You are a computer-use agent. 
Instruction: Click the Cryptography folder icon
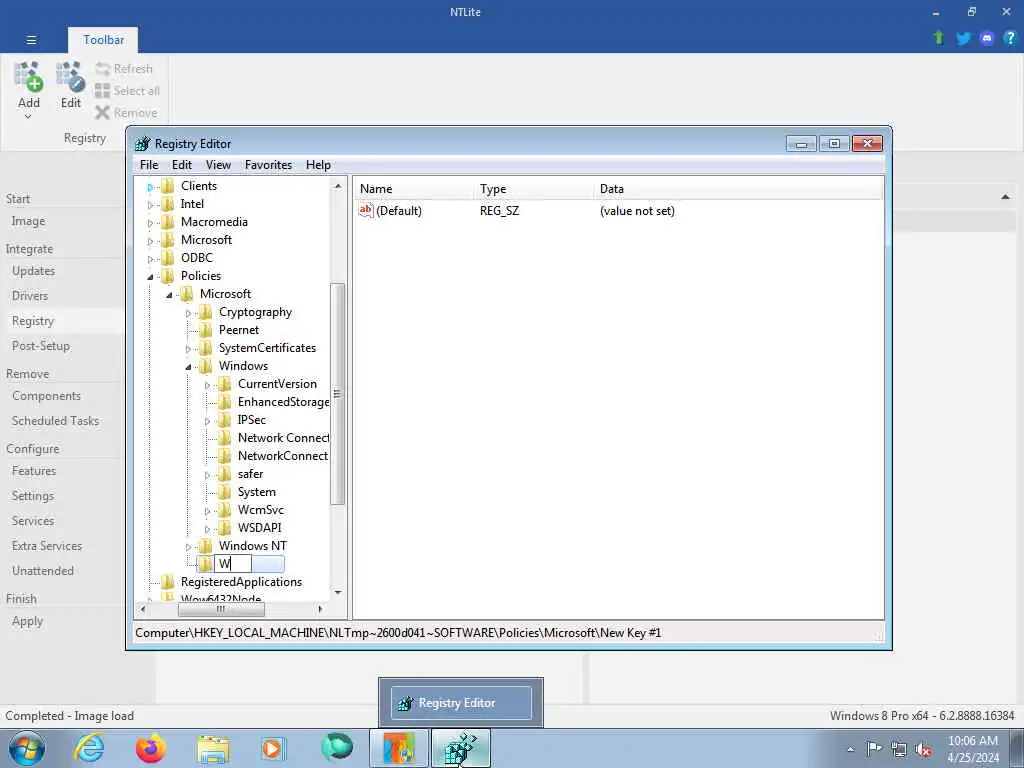point(206,312)
